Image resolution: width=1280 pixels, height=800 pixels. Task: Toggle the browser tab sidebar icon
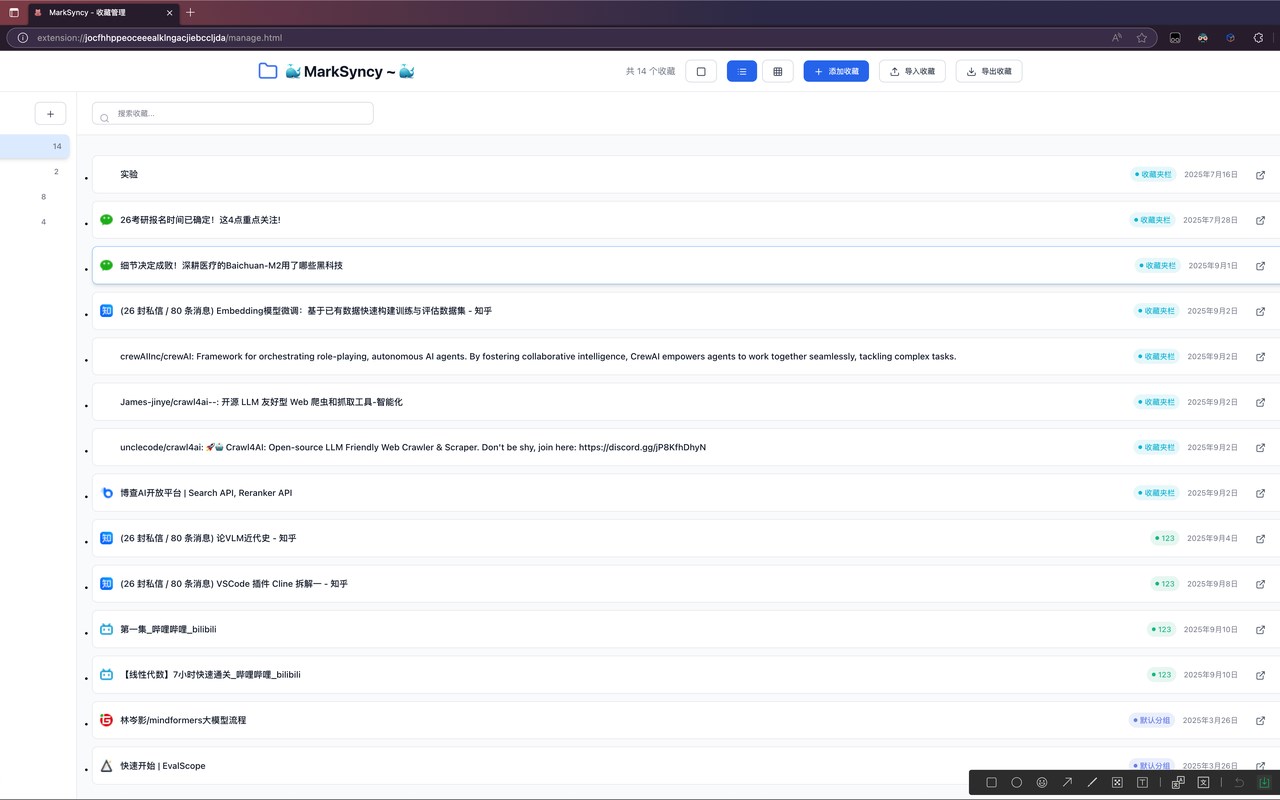tap(13, 12)
